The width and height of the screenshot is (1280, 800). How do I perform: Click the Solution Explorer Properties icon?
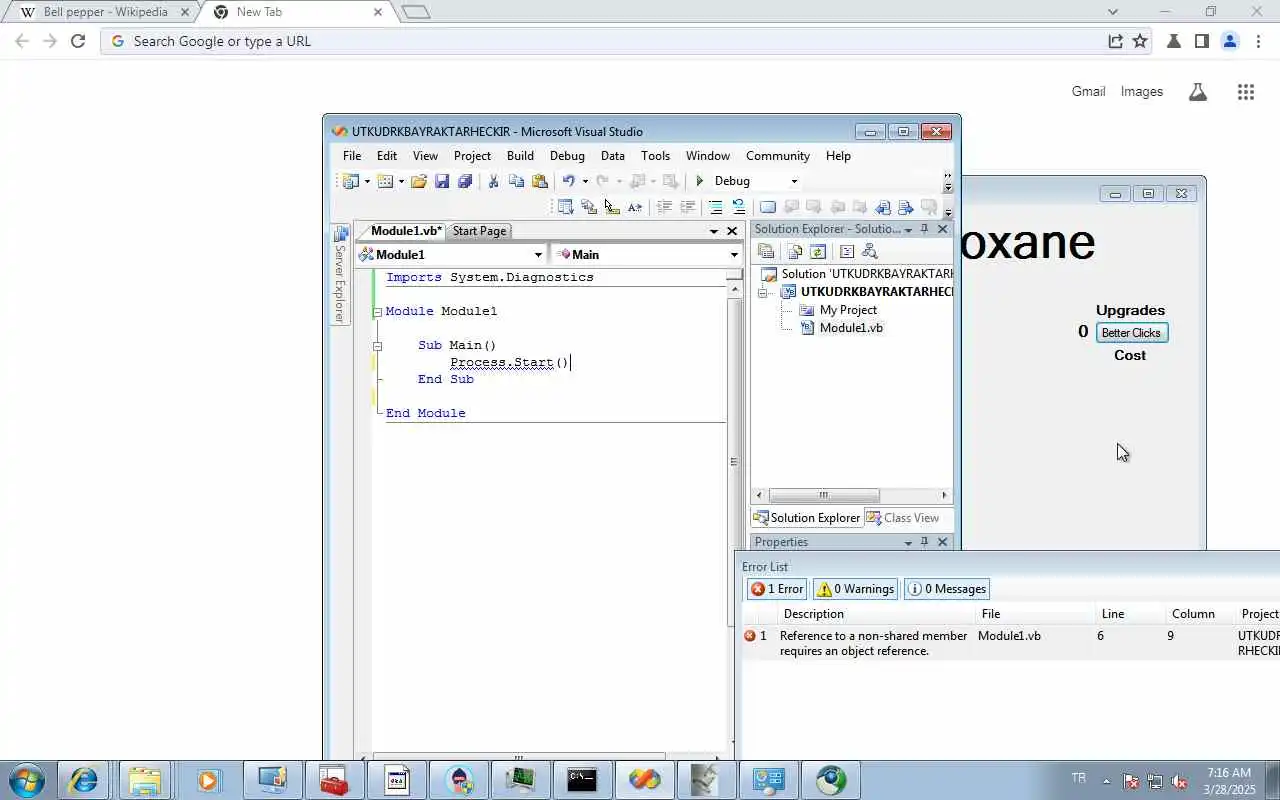pos(766,252)
